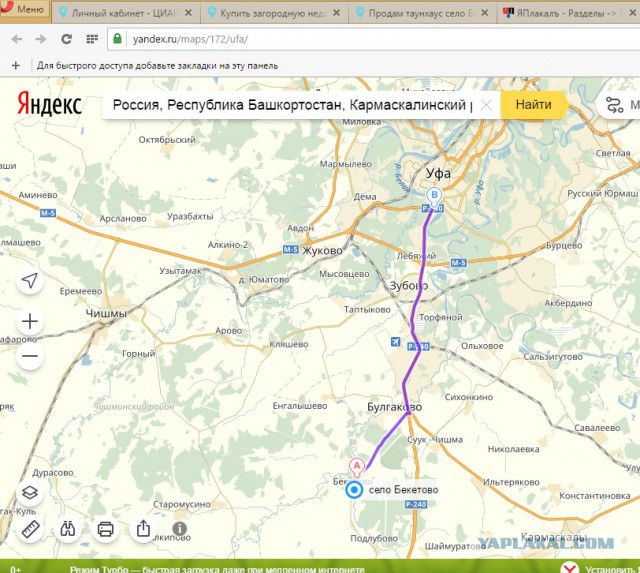Screen dimensions: 640x573
Task: Switch to the ЯПлакалъ tab
Action: pyautogui.click(x=566, y=13)
